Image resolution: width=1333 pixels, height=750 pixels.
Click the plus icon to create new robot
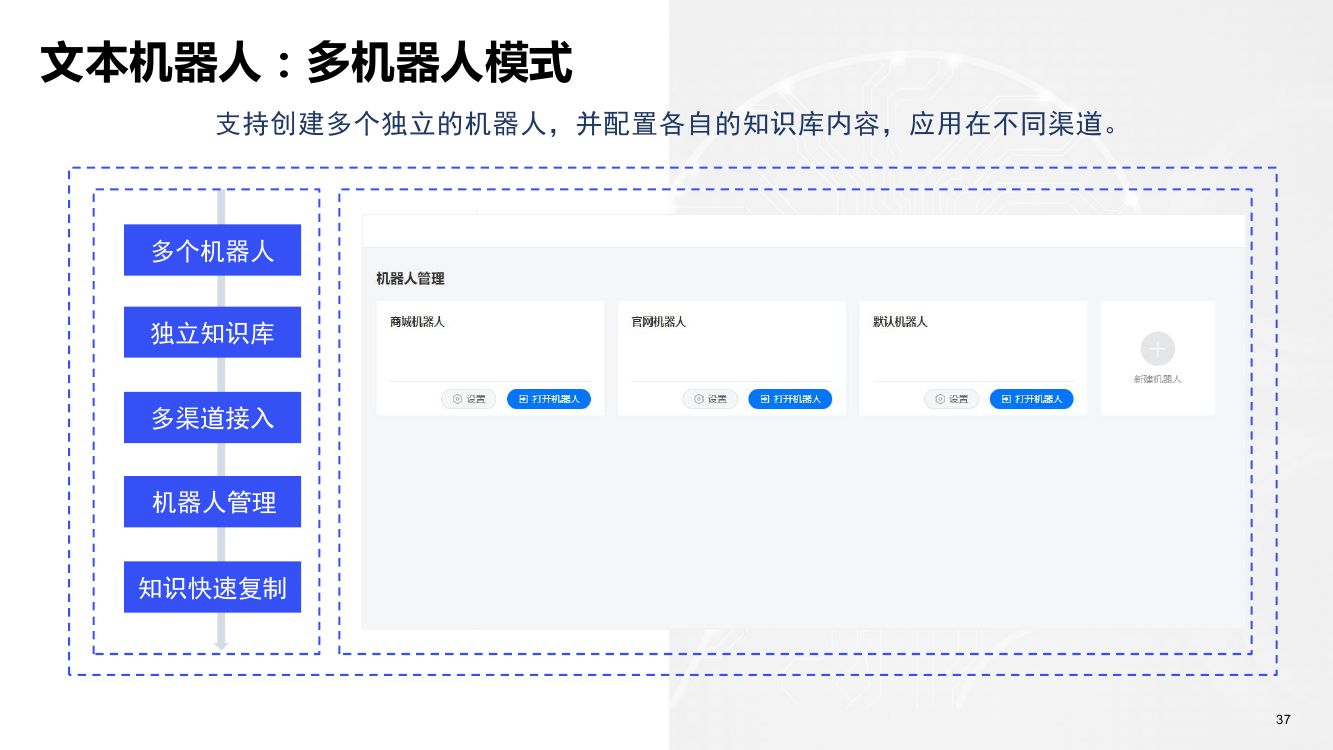(x=1157, y=349)
